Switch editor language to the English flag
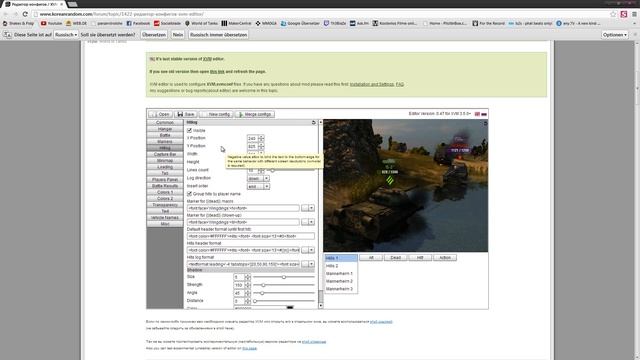Viewport: 640px width, 360px height. (477, 114)
